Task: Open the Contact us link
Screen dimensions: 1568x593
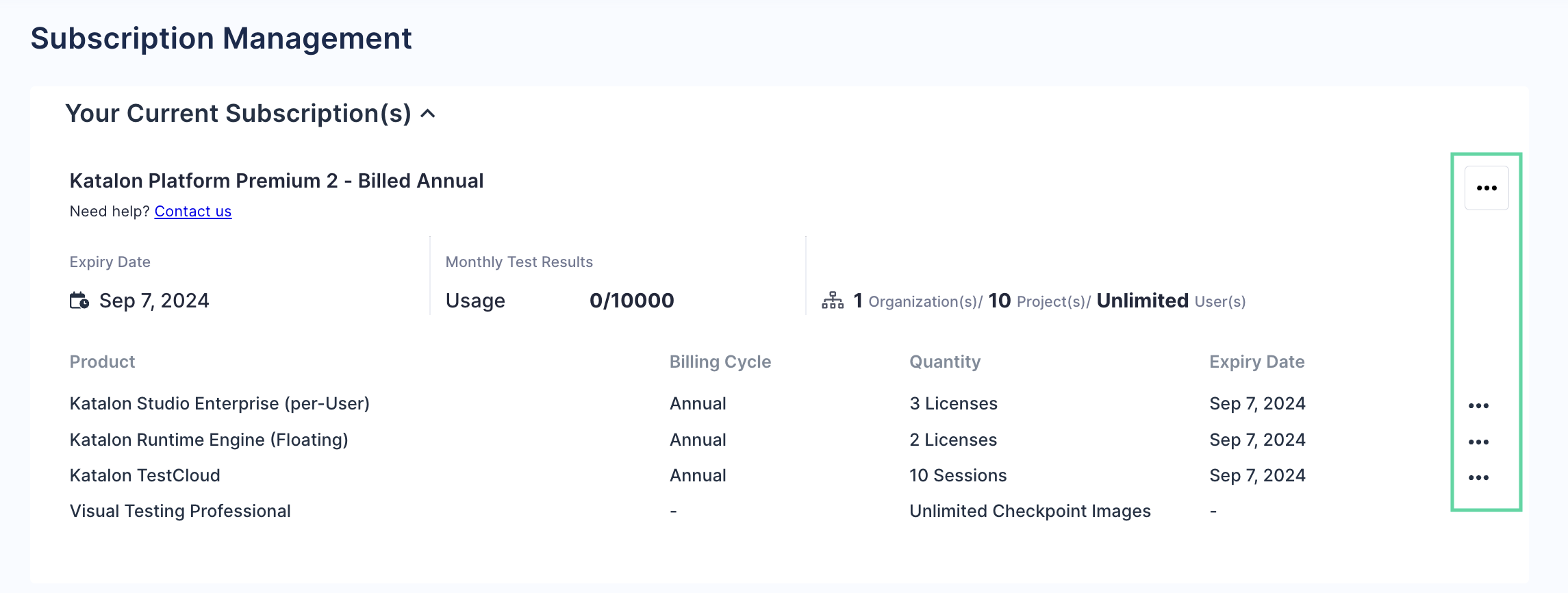Action: pos(193,212)
